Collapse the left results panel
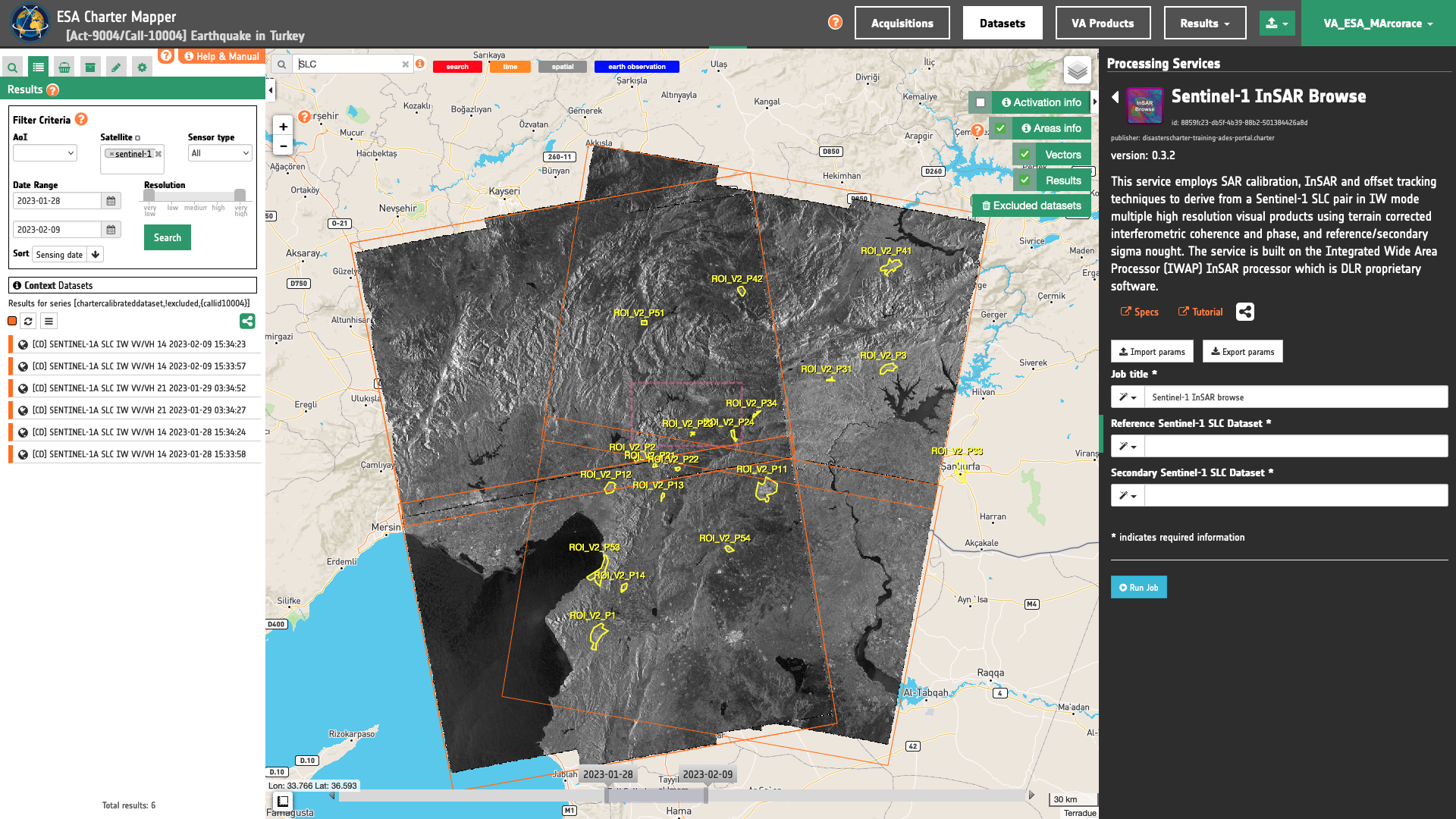The height and width of the screenshot is (819, 1456). [271, 90]
